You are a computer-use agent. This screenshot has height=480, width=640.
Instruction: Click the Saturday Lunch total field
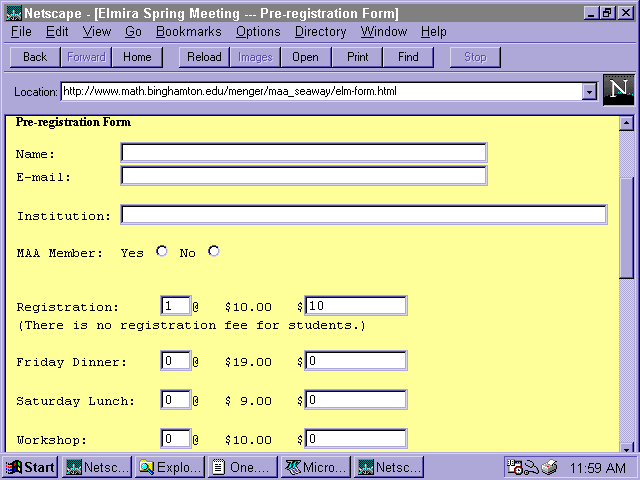pyautogui.click(x=356, y=400)
